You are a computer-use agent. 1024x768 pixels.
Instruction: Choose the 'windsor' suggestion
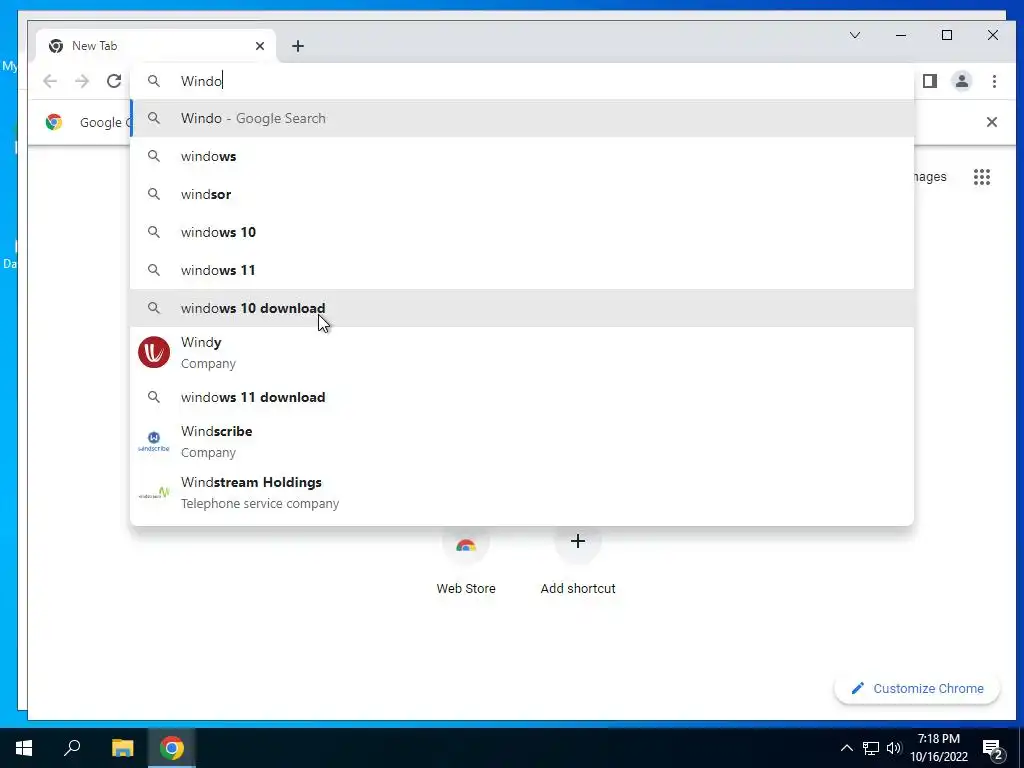pyautogui.click(x=522, y=194)
